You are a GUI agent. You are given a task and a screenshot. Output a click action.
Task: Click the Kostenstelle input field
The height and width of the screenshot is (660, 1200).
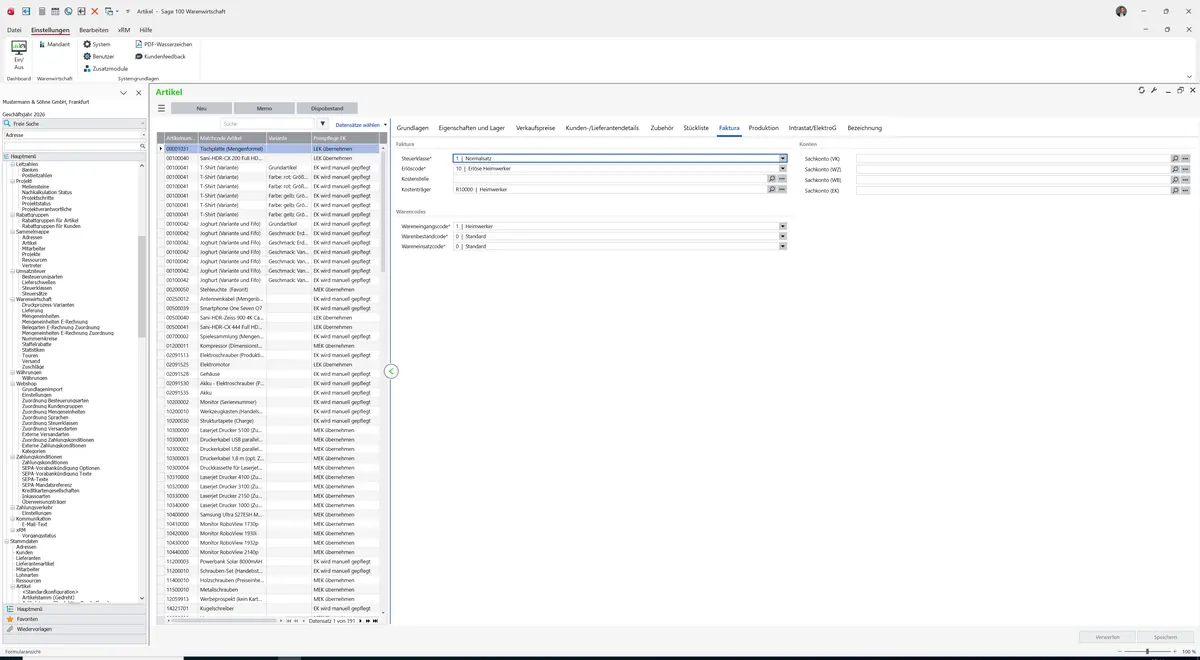[x=610, y=179]
